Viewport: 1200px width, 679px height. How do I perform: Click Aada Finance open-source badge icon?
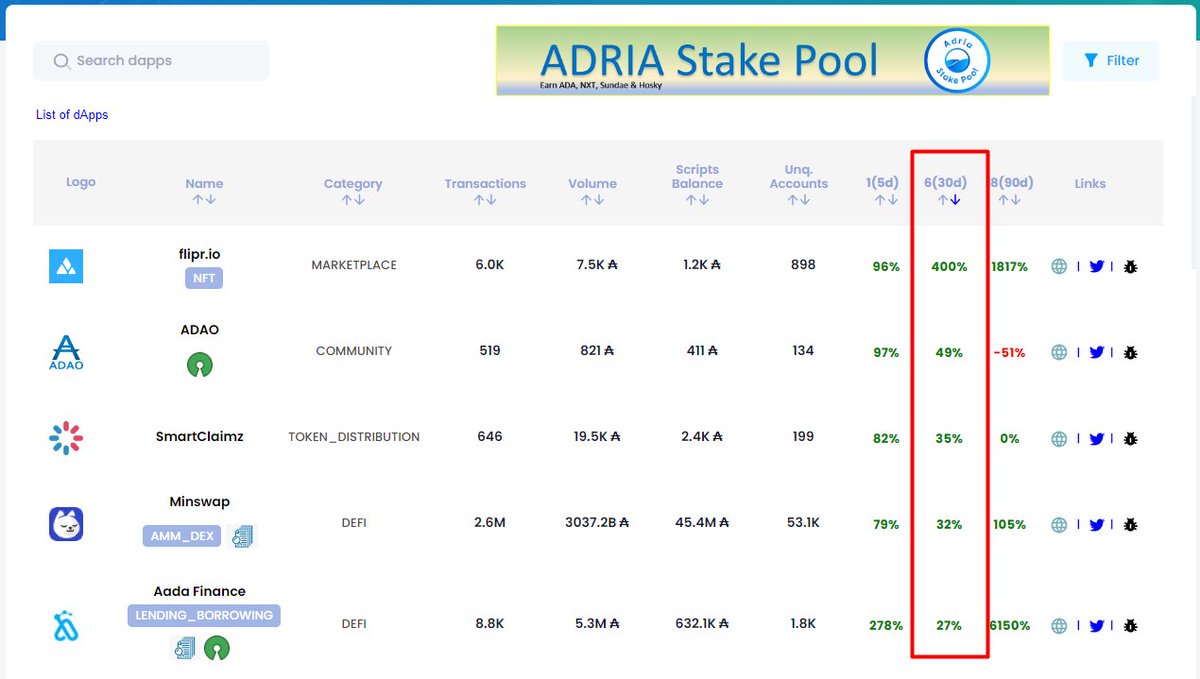pyautogui.click(x=217, y=649)
